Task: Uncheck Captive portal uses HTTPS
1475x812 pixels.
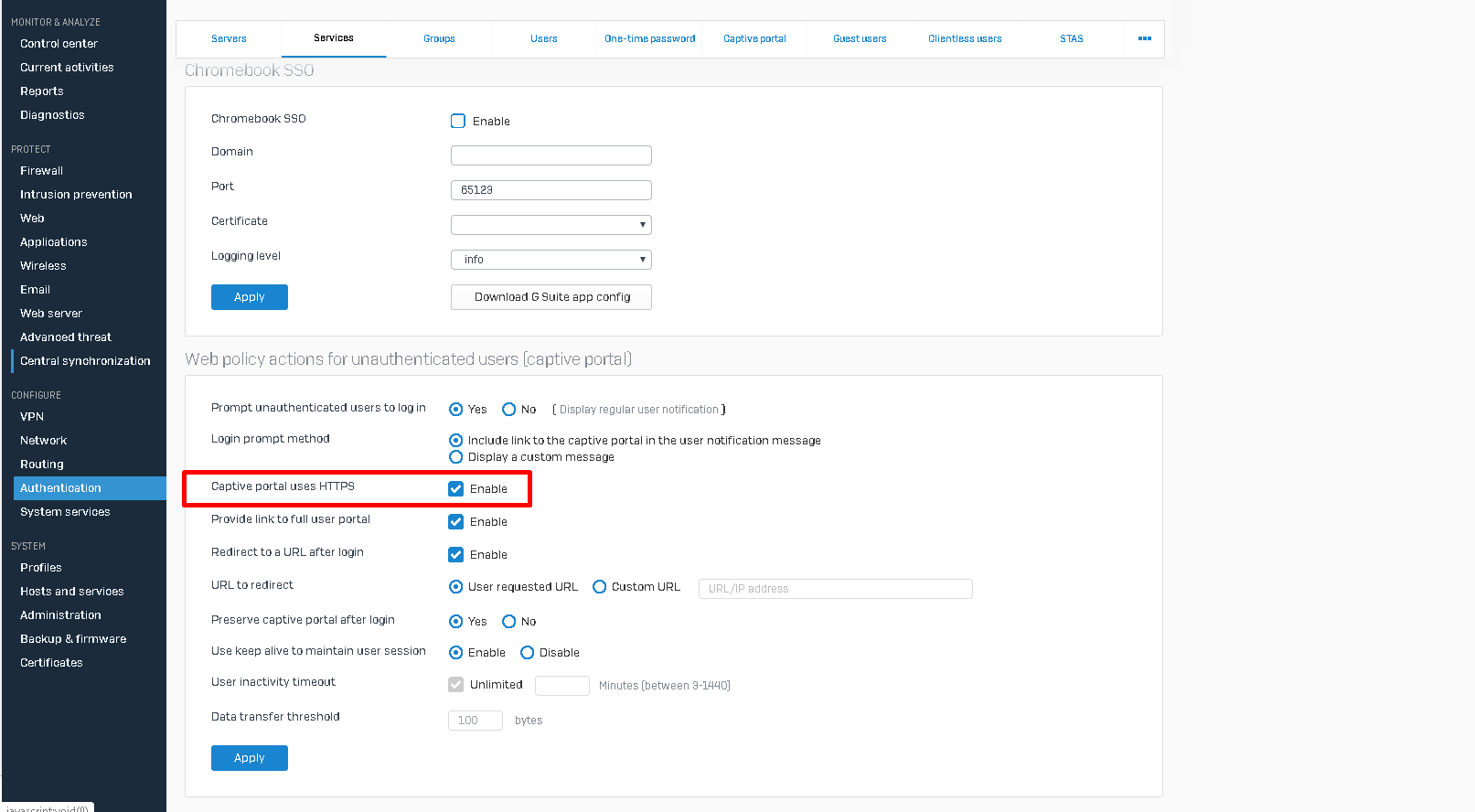Action: click(x=455, y=489)
